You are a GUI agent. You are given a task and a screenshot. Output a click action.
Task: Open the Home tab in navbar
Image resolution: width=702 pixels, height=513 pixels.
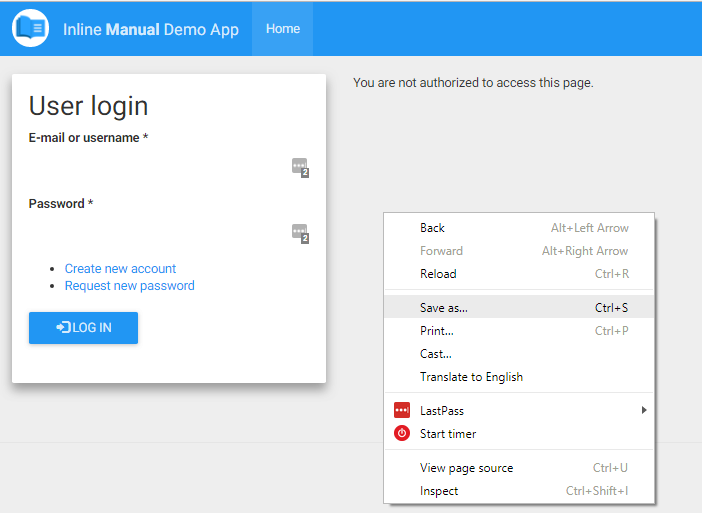coord(283,29)
